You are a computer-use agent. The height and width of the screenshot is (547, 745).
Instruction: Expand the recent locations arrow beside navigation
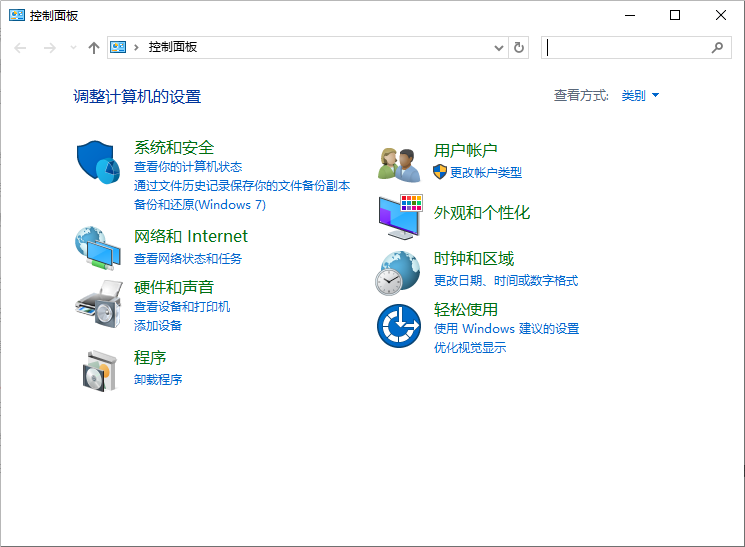point(73,47)
